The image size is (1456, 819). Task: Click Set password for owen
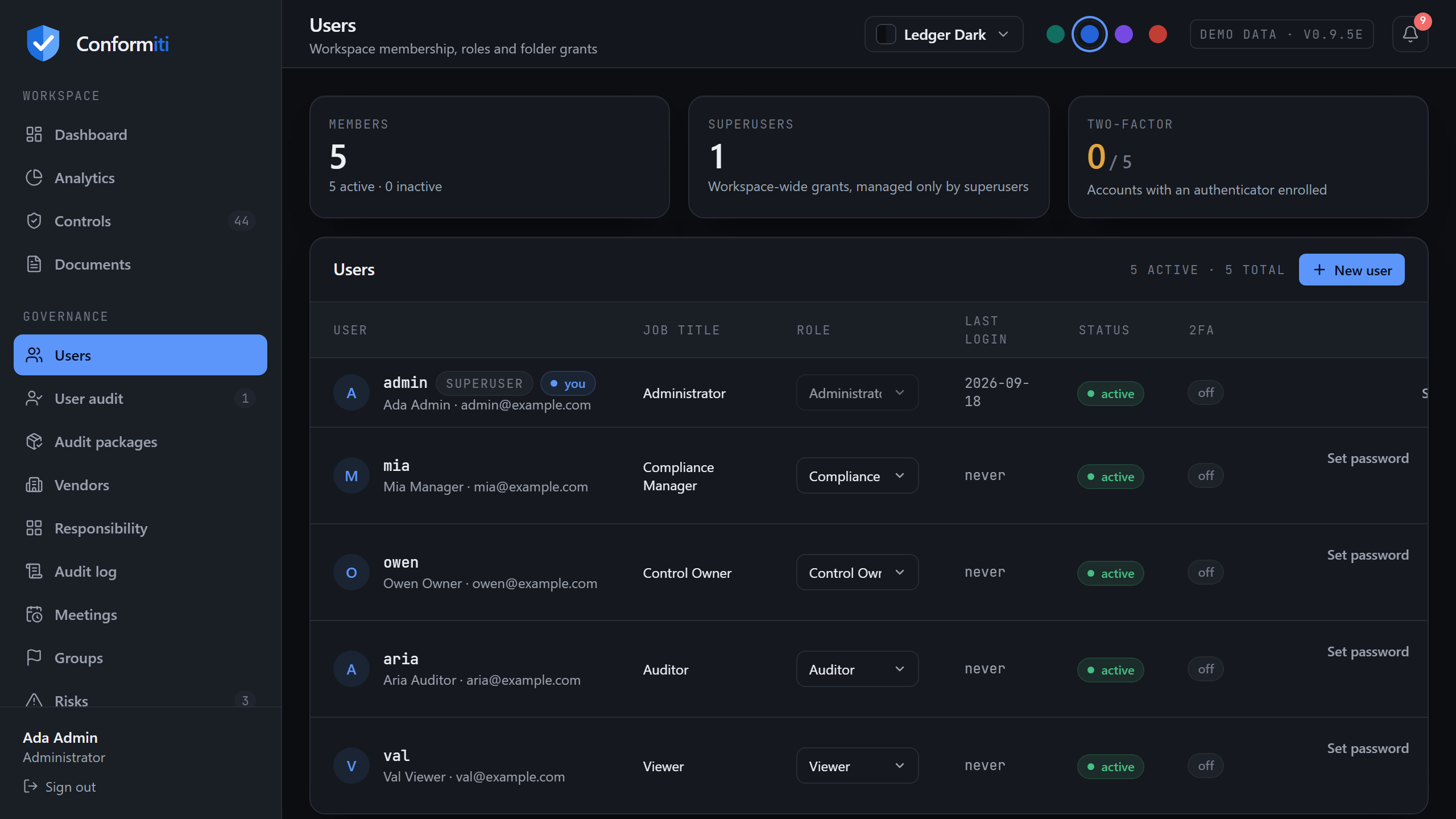click(x=1367, y=555)
